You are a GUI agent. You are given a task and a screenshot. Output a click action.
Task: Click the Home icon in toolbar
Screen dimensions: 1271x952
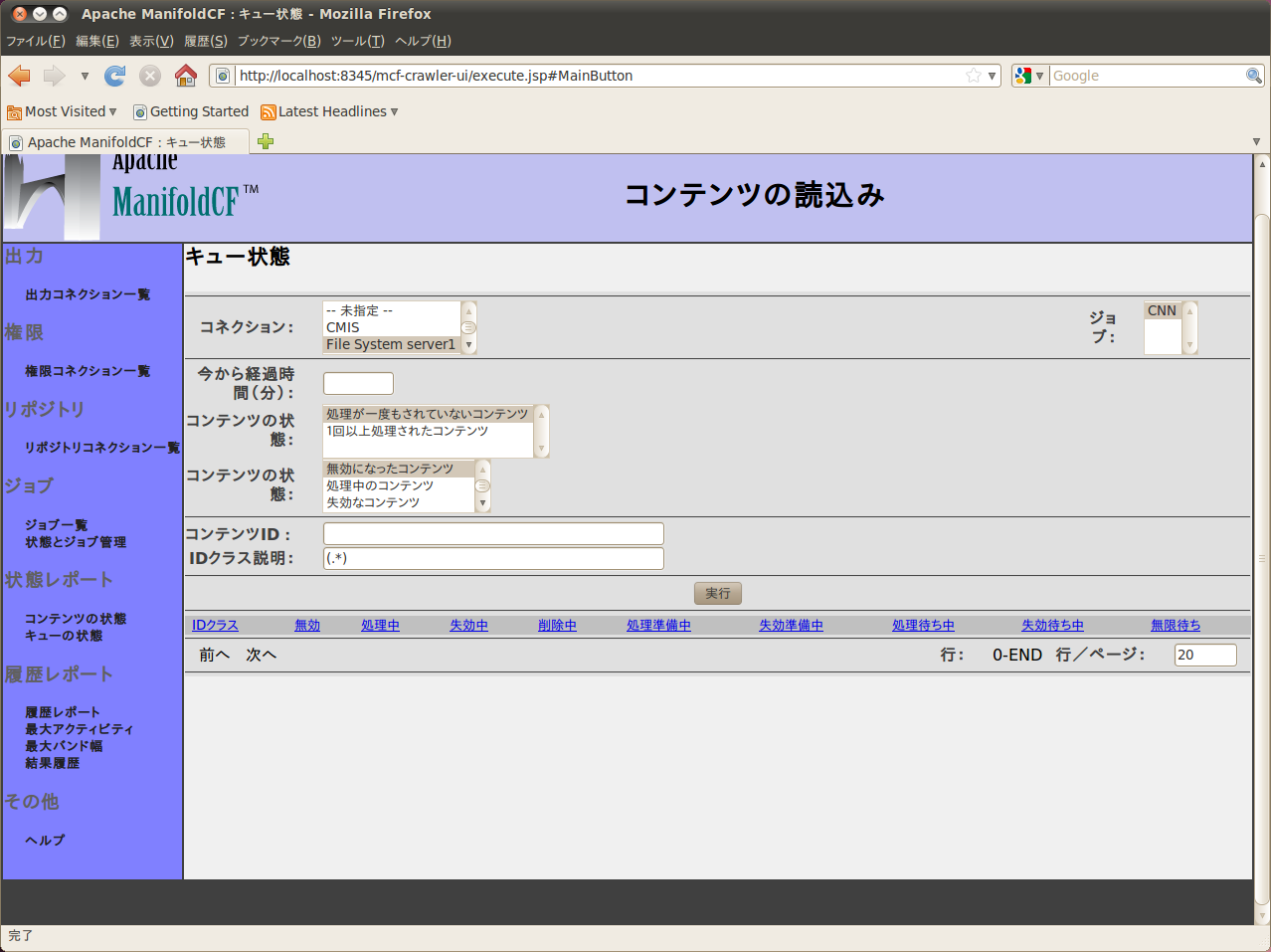185,76
